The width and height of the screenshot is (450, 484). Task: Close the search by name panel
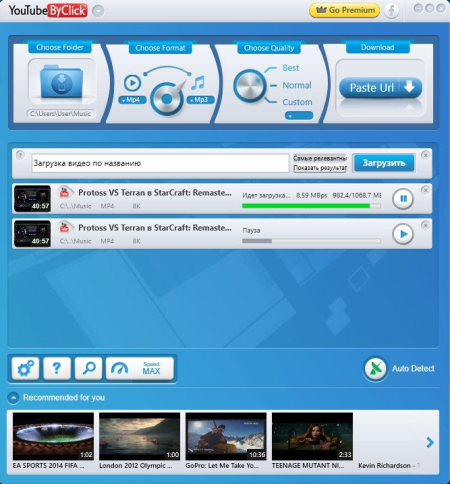[x=425, y=155]
